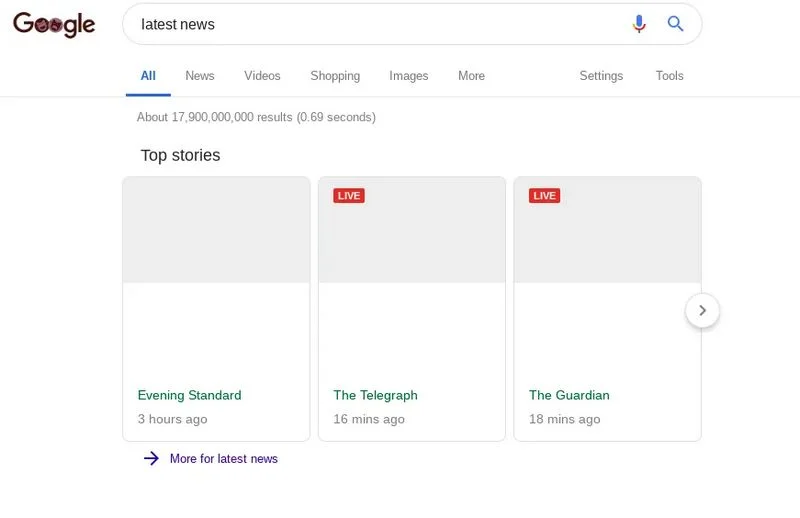Image resolution: width=800 pixels, height=518 pixels.
Task: Click the blue magnifier search icon
Action: pyautogui.click(x=676, y=23)
